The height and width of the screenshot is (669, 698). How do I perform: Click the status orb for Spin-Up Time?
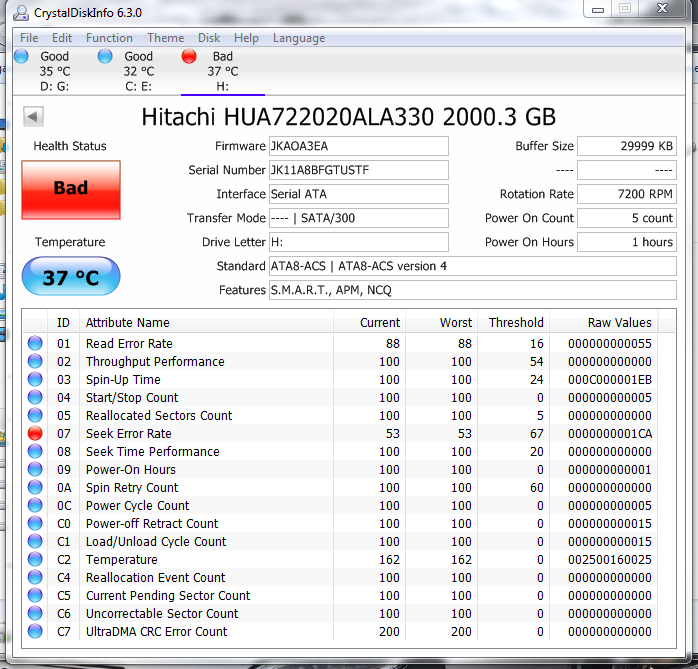click(35, 379)
